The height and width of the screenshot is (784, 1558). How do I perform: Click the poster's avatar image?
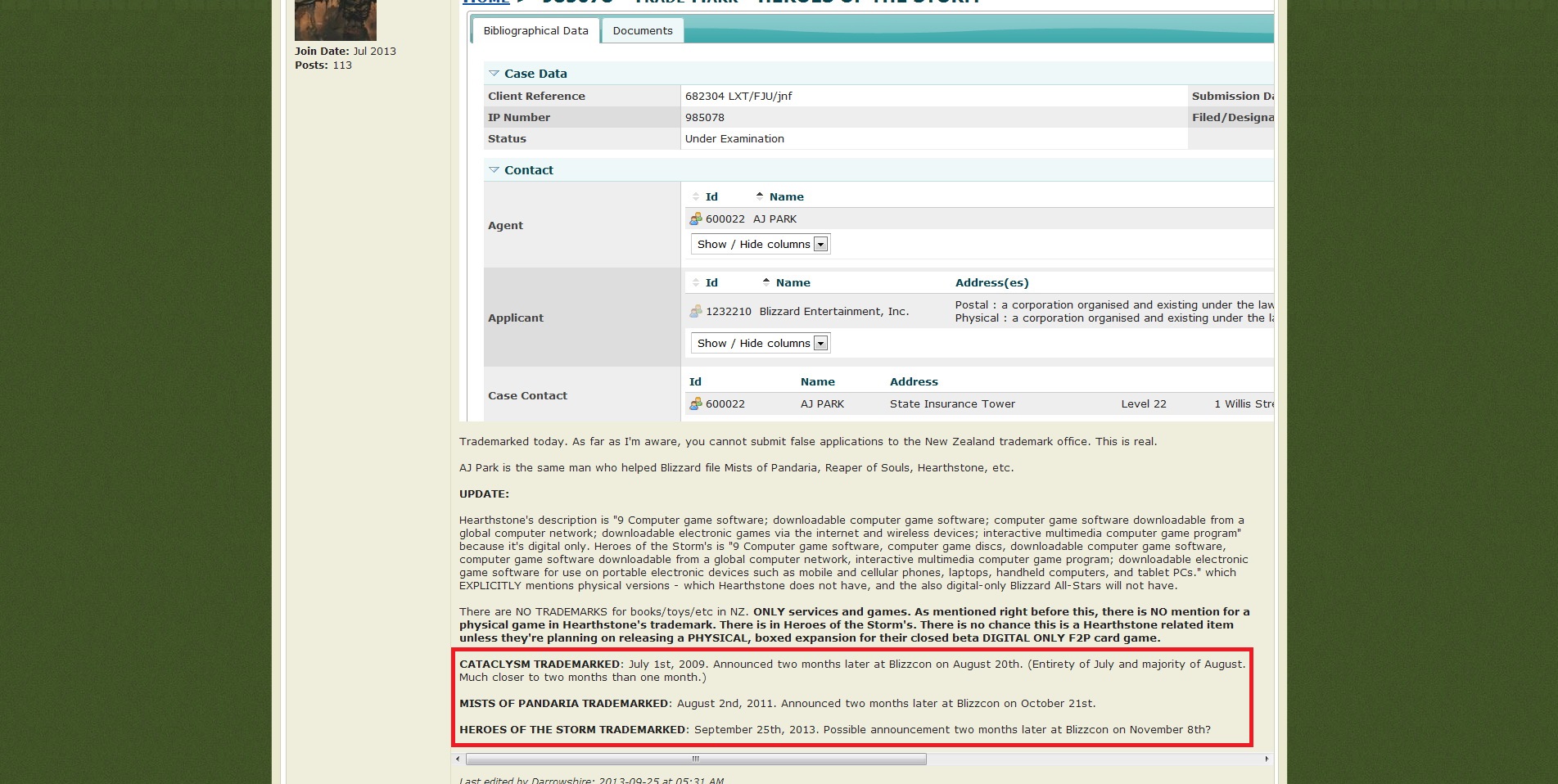click(x=335, y=20)
